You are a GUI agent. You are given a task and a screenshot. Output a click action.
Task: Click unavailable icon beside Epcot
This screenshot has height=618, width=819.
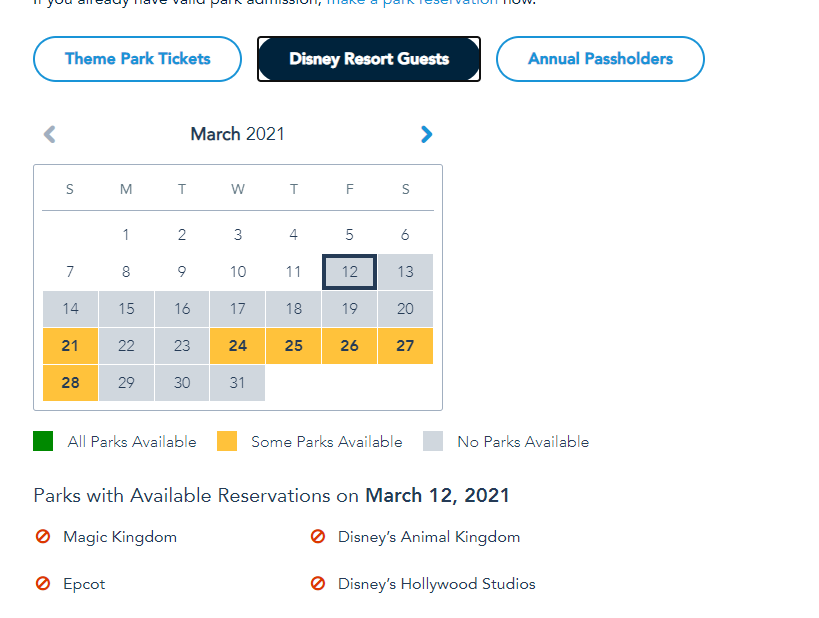tap(43, 584)
